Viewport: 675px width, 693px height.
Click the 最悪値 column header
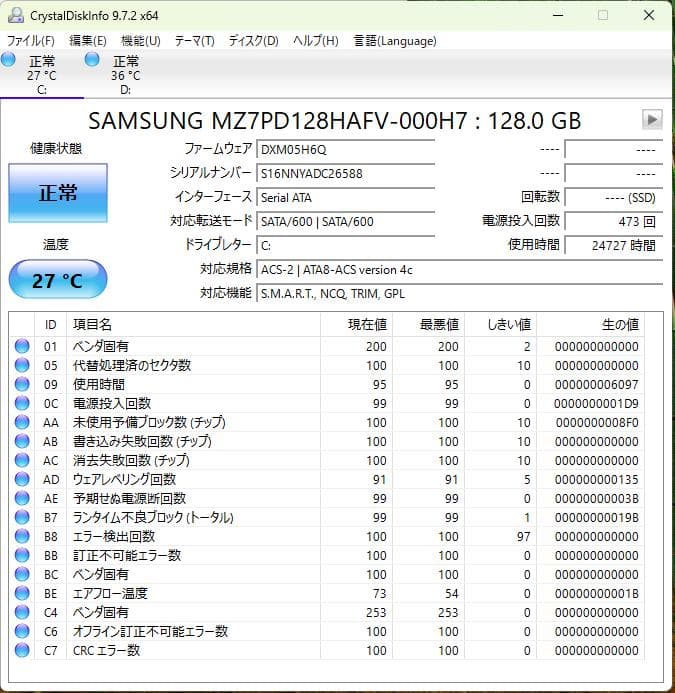tap(428, 325)
